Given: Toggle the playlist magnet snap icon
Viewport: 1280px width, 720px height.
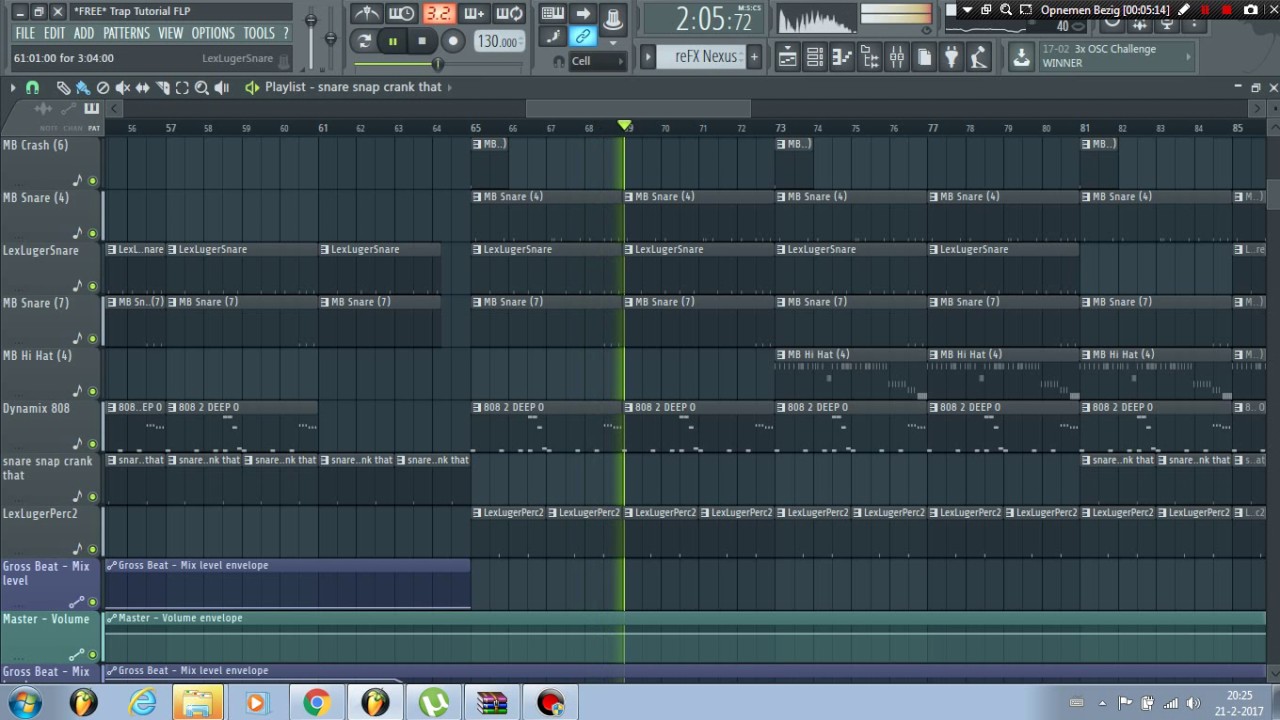Looking at the screenshot, I should click(x=32, y=88).
